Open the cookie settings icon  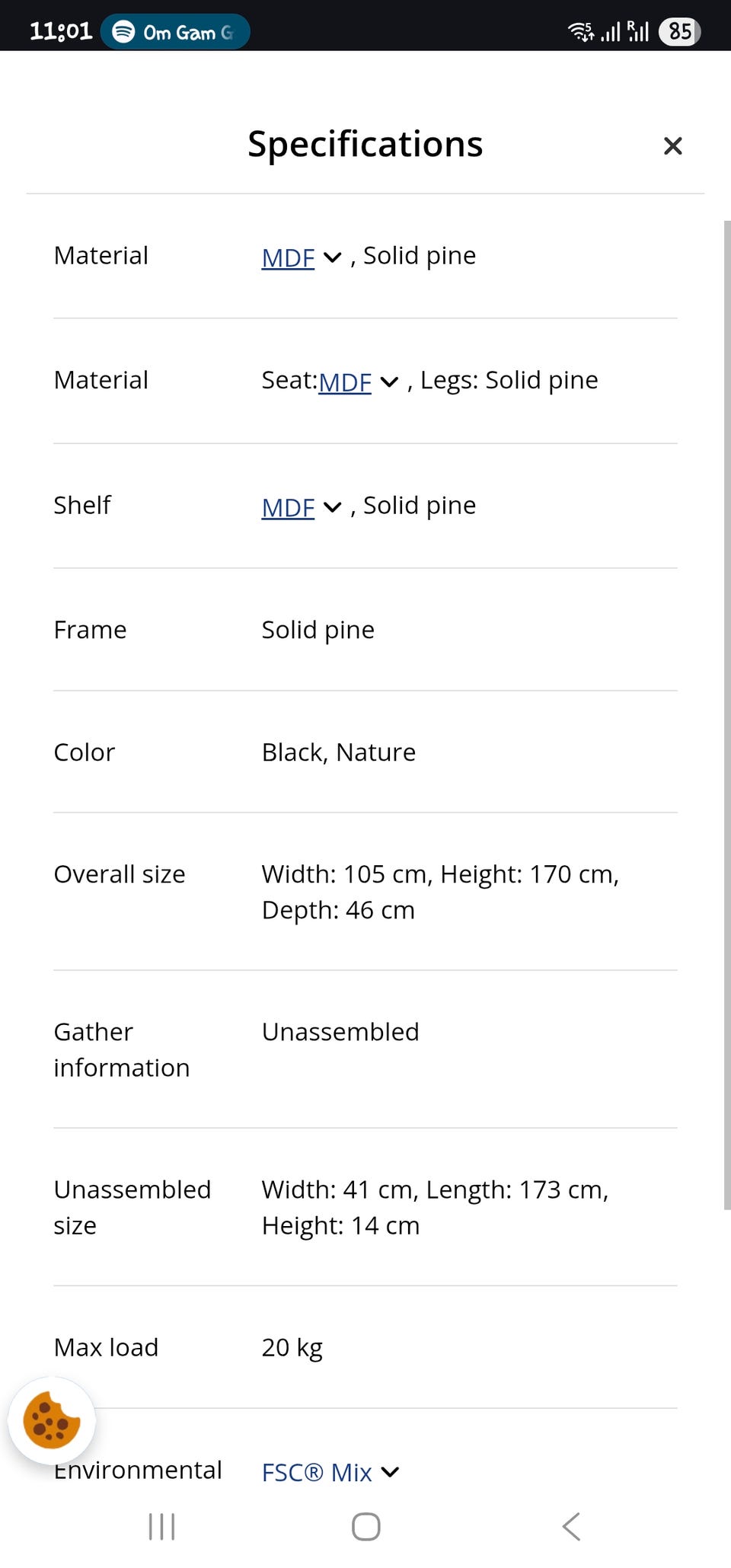[x=52, y=1420]
